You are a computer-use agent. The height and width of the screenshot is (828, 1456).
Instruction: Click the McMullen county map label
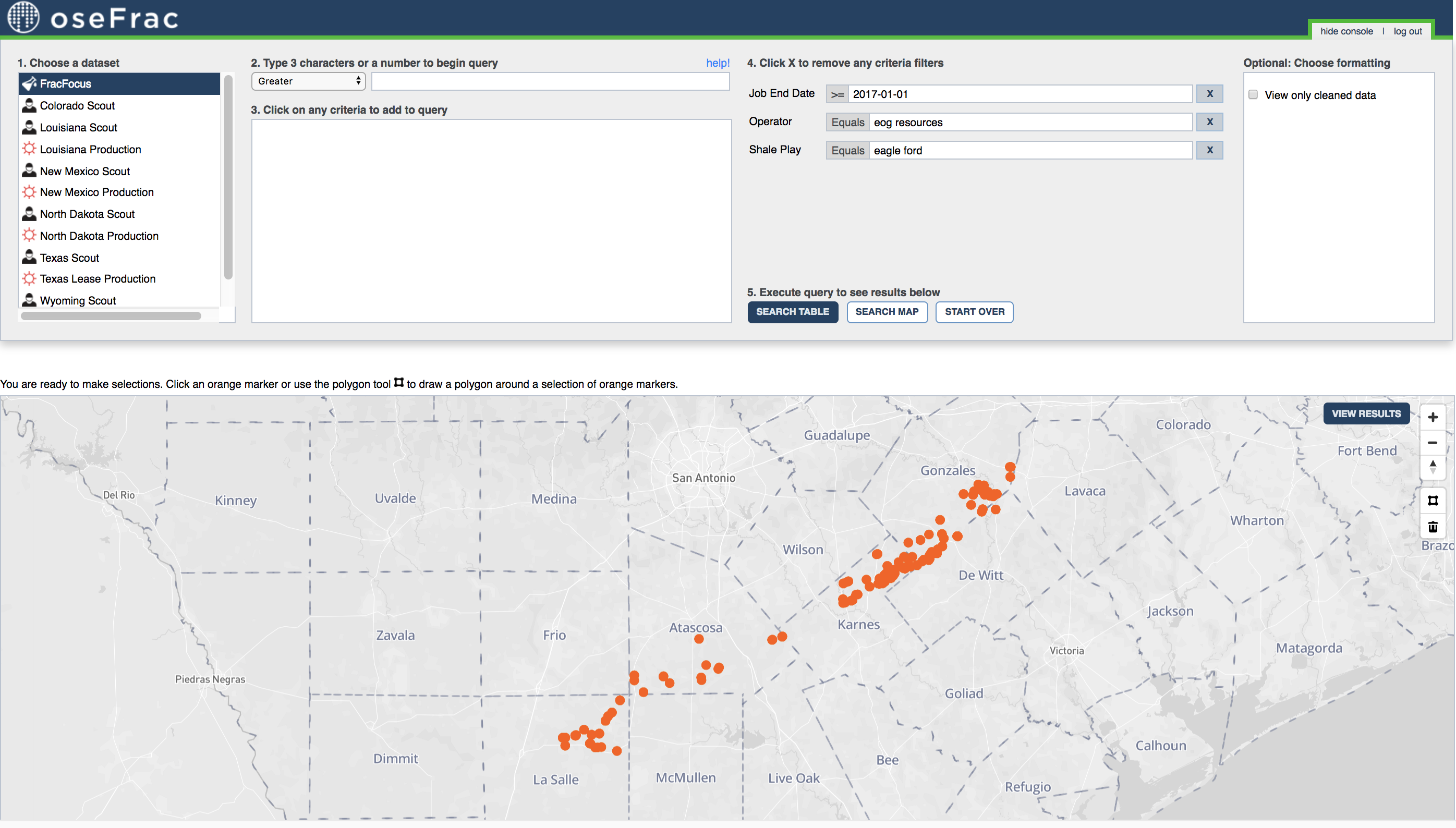[685, 777]
